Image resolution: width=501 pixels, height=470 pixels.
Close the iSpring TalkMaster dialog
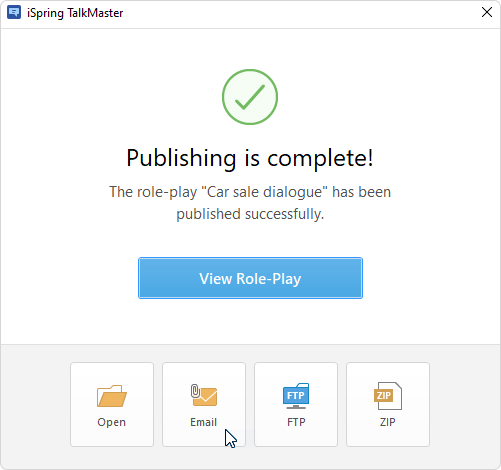click(487, 12)
